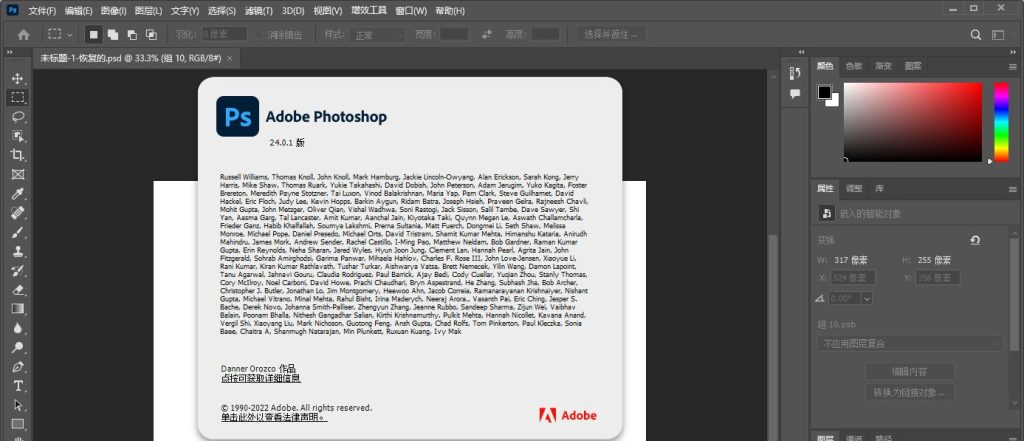The width and height of the screenshot is (1024, 441).
Task: Open the Color panel options menu
Action: click(x=1012, y=66)
